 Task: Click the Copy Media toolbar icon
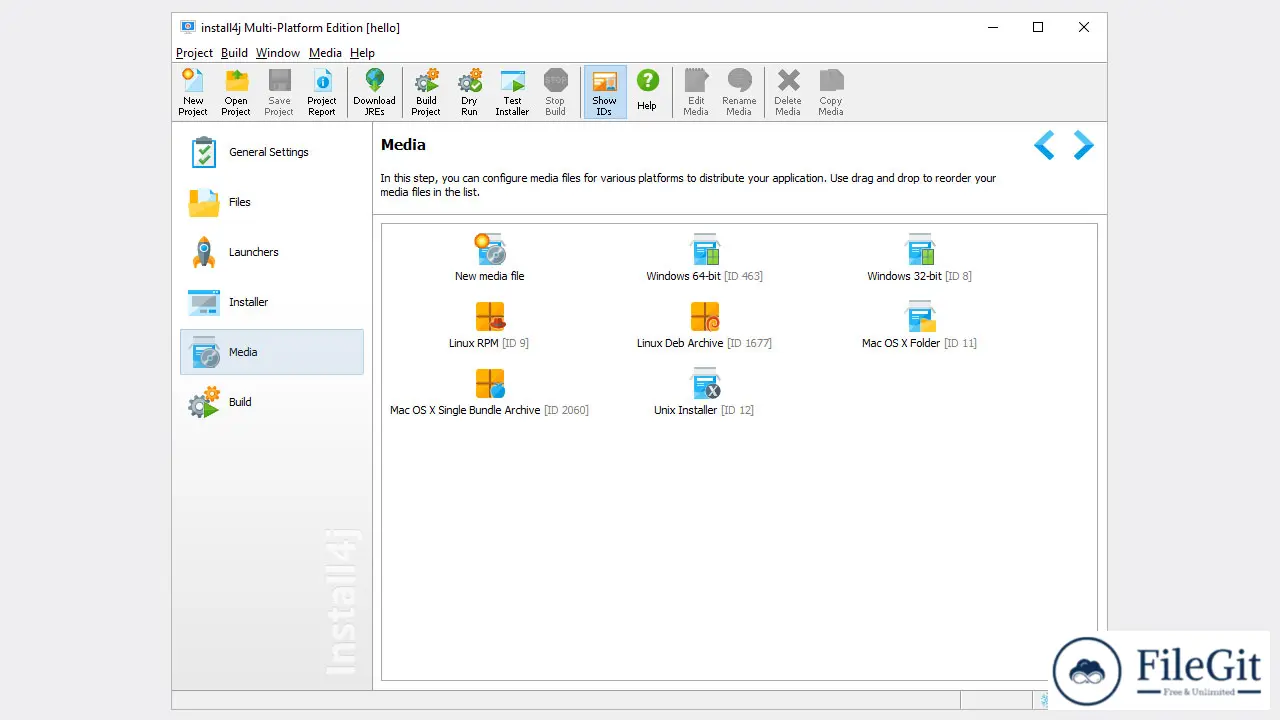831,92
